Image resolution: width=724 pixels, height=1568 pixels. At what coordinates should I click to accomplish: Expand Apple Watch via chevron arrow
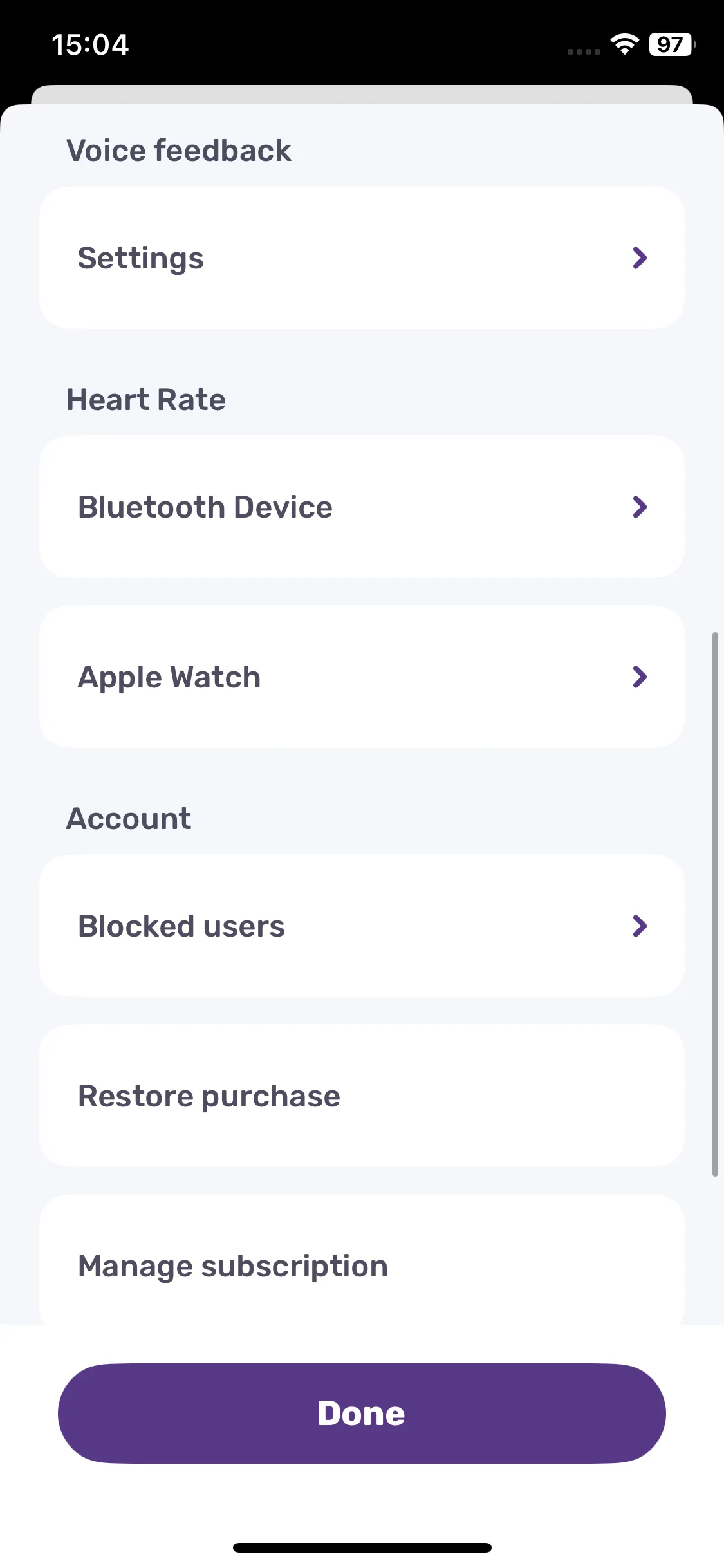[639, 677]
